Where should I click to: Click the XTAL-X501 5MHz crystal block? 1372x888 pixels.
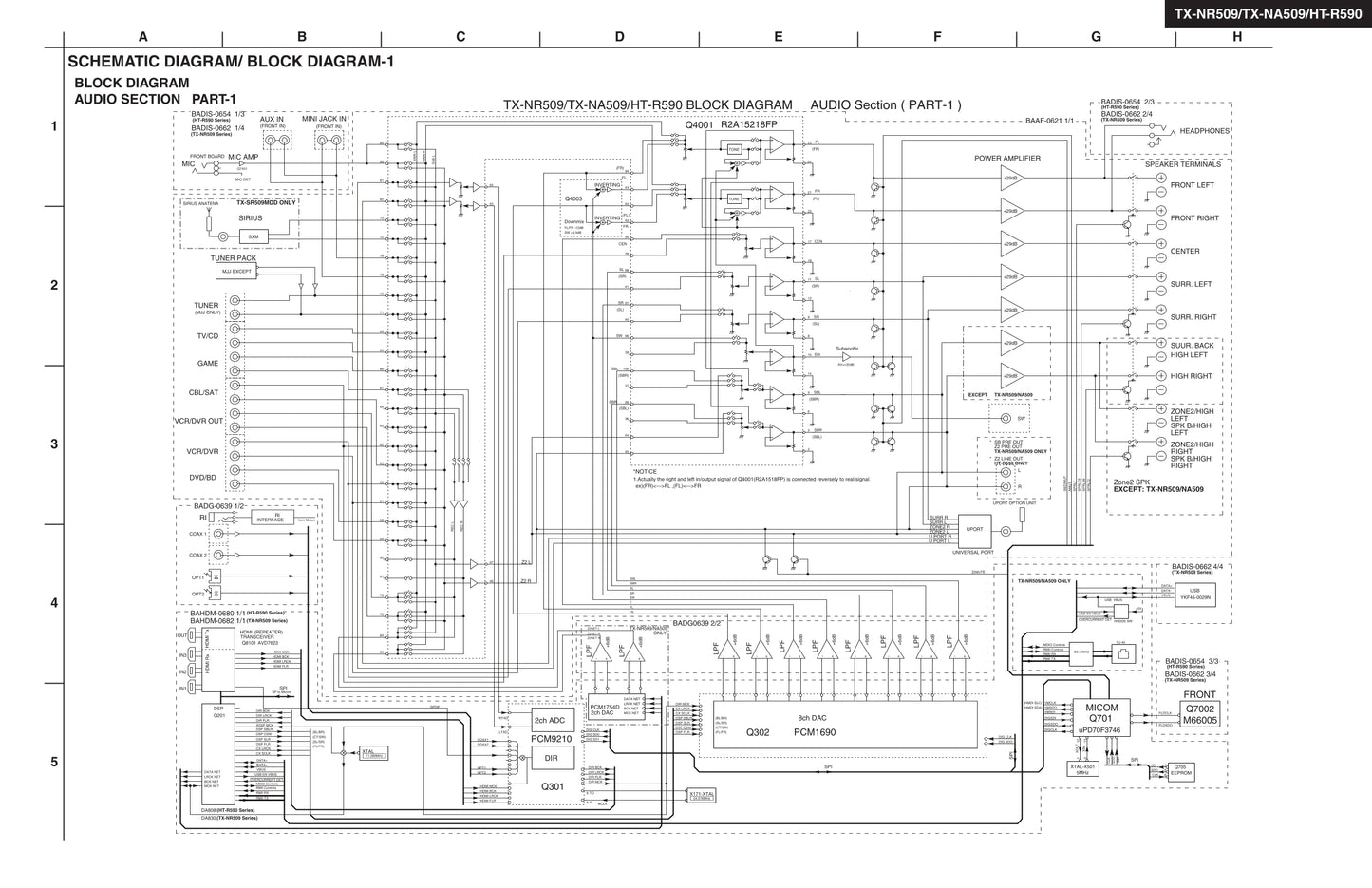click(1081, 769)
